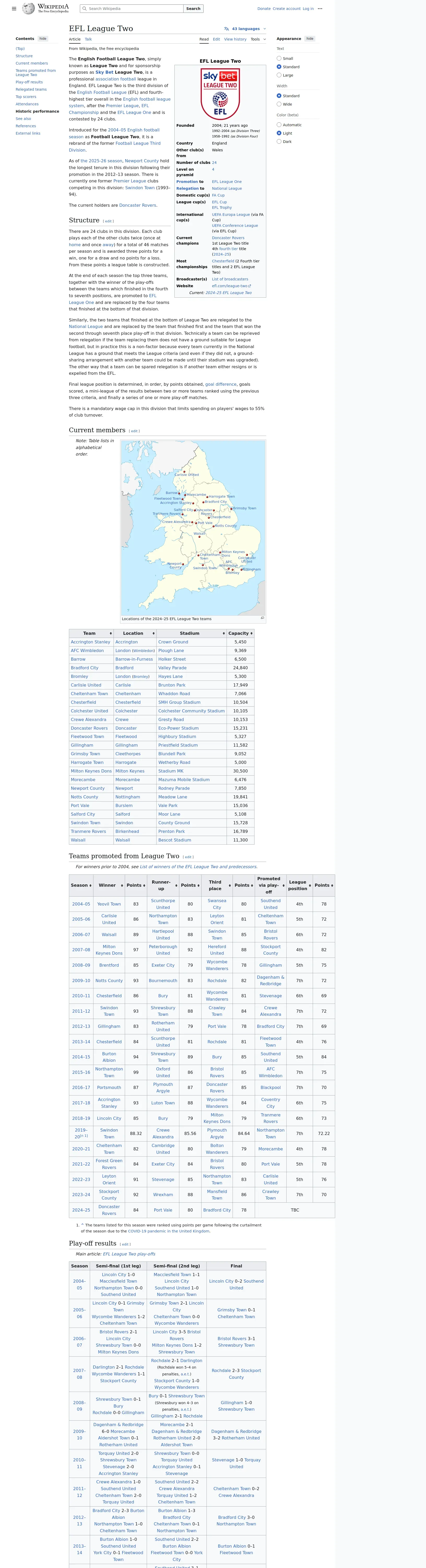Click the Create account link
Screen dimensions: 426x1568
tap(286, 9)
